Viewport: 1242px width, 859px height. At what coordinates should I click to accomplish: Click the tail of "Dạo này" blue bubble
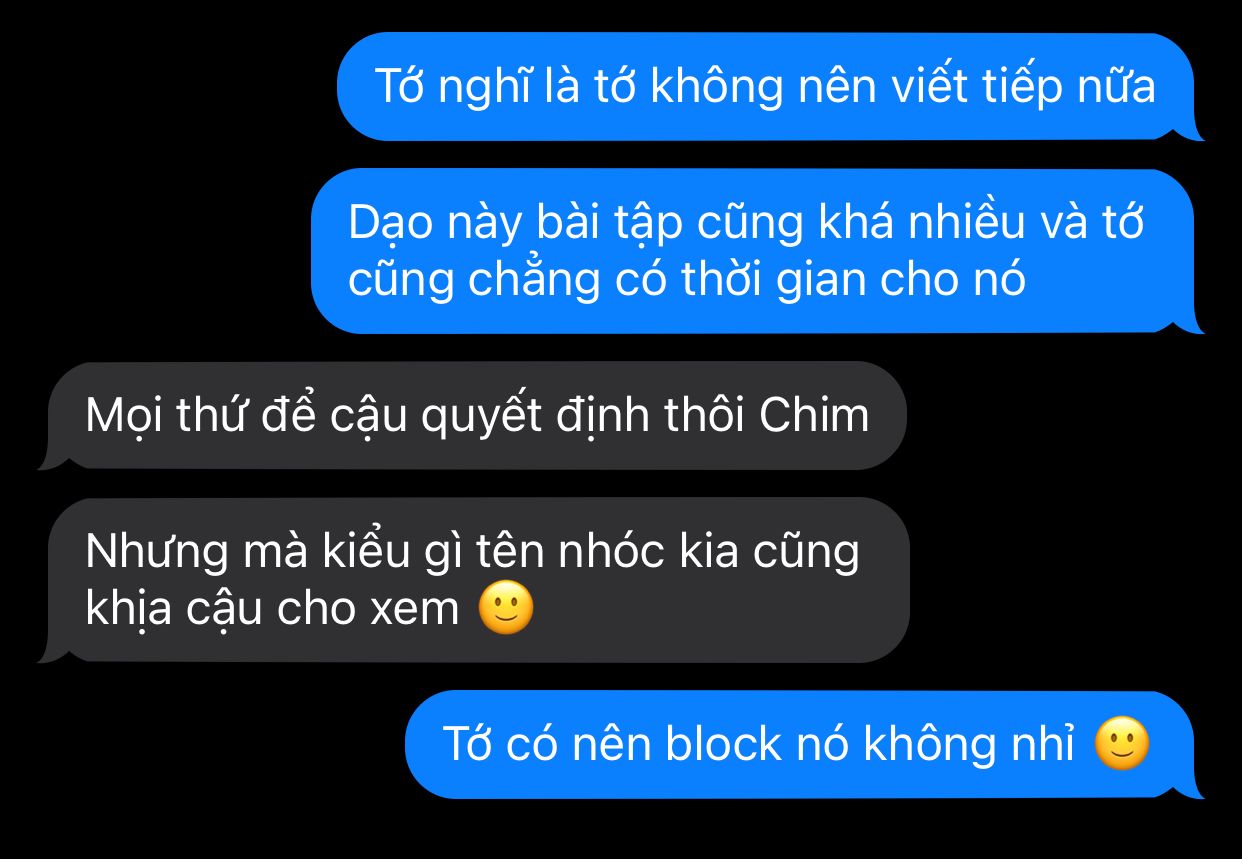click(1192, 322)
